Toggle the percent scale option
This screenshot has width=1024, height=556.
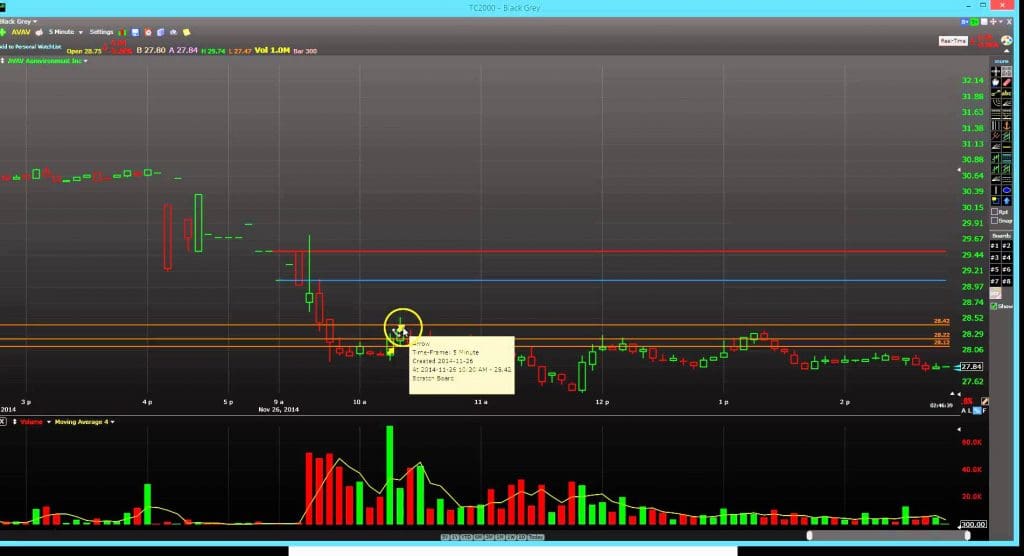[977, 411]
